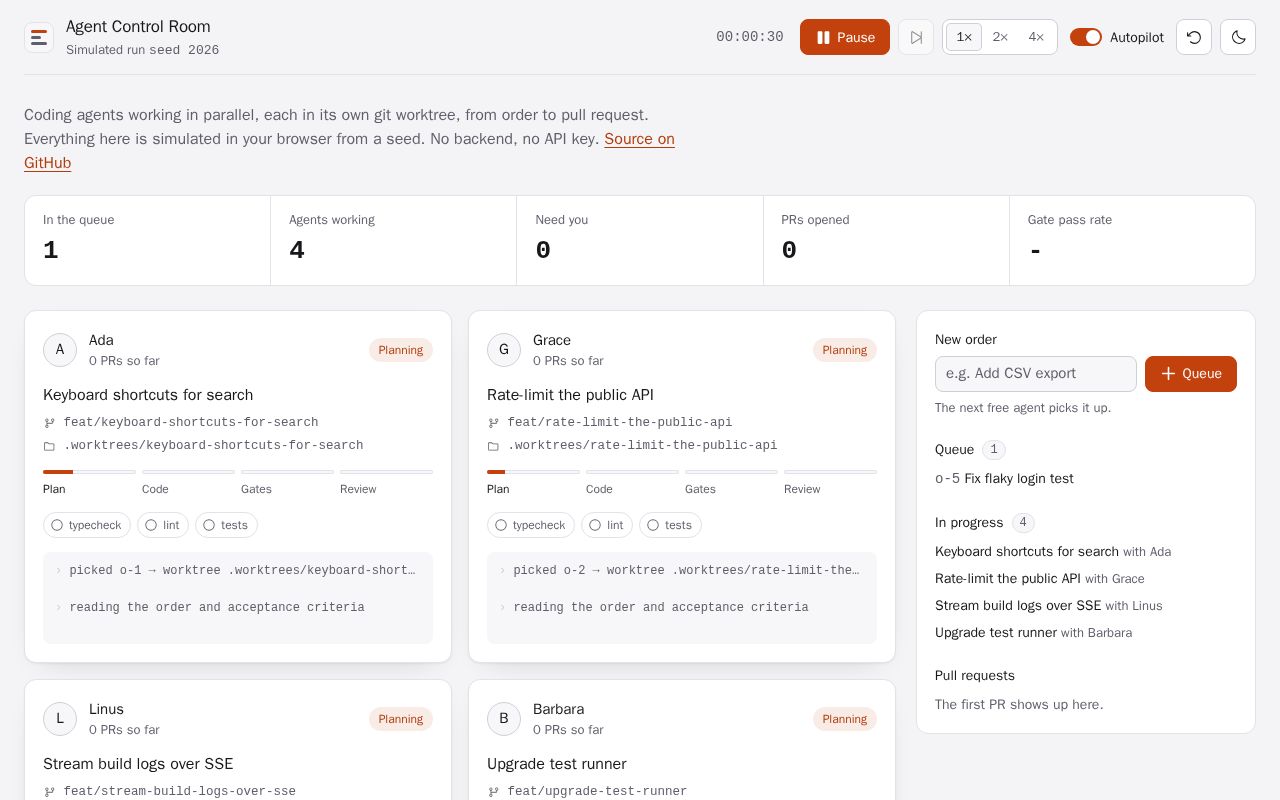Click Ada's avatar circle
The width and height of the screenshot is (1280, 800).
coord(60,350)
